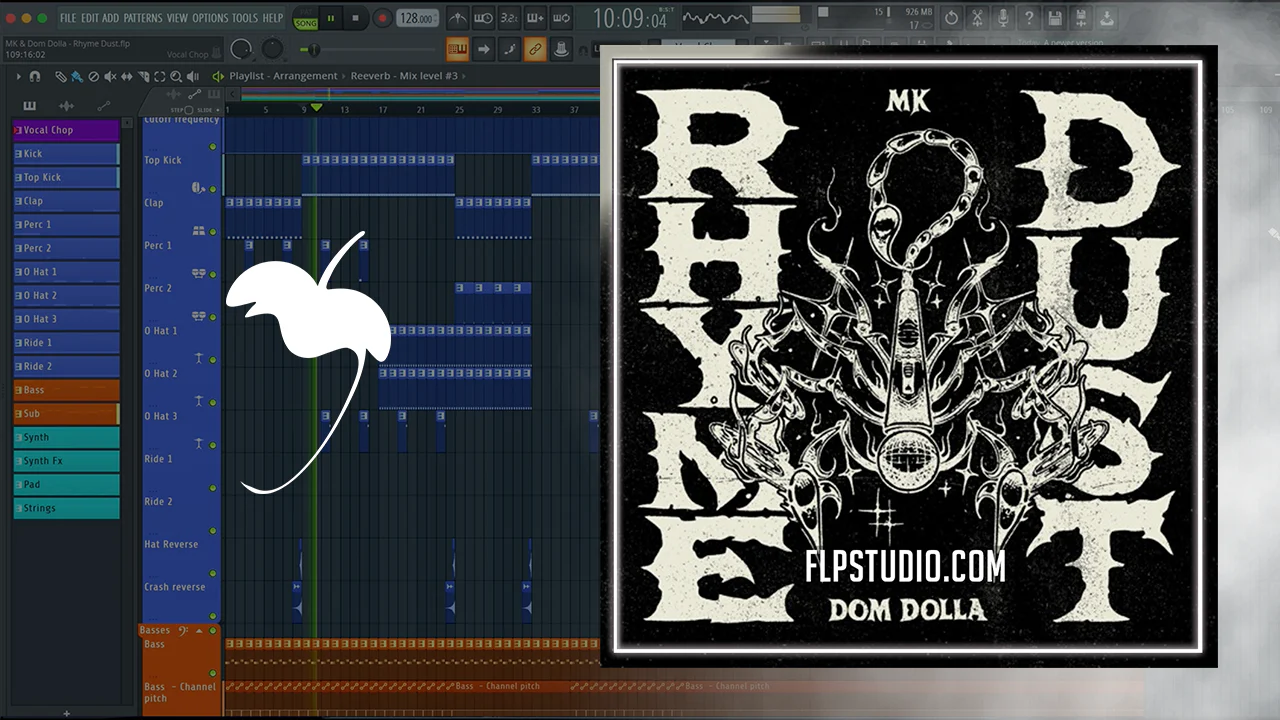Viewport: 1280px width, 720px height.
Task: Open the FILE menu
Action: pos(68,18)
